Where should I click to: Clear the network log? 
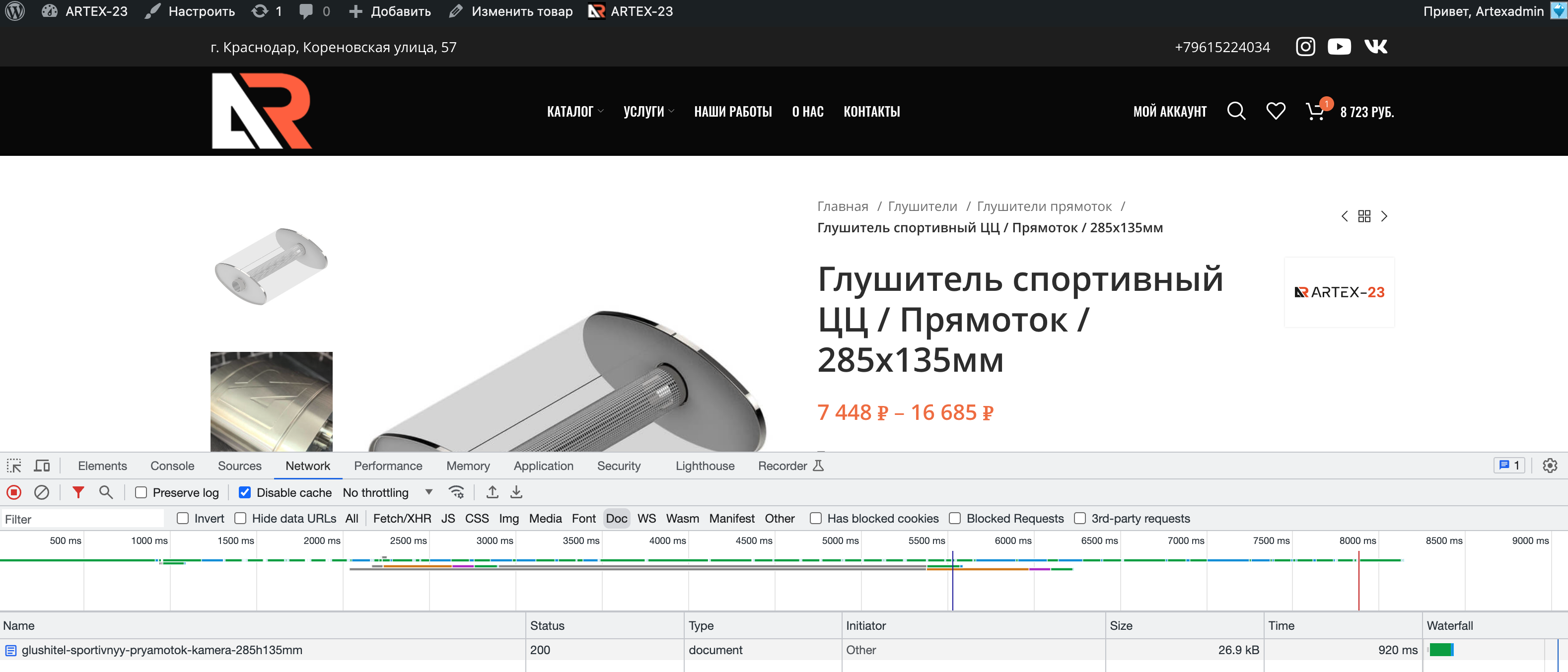(41, 492)
